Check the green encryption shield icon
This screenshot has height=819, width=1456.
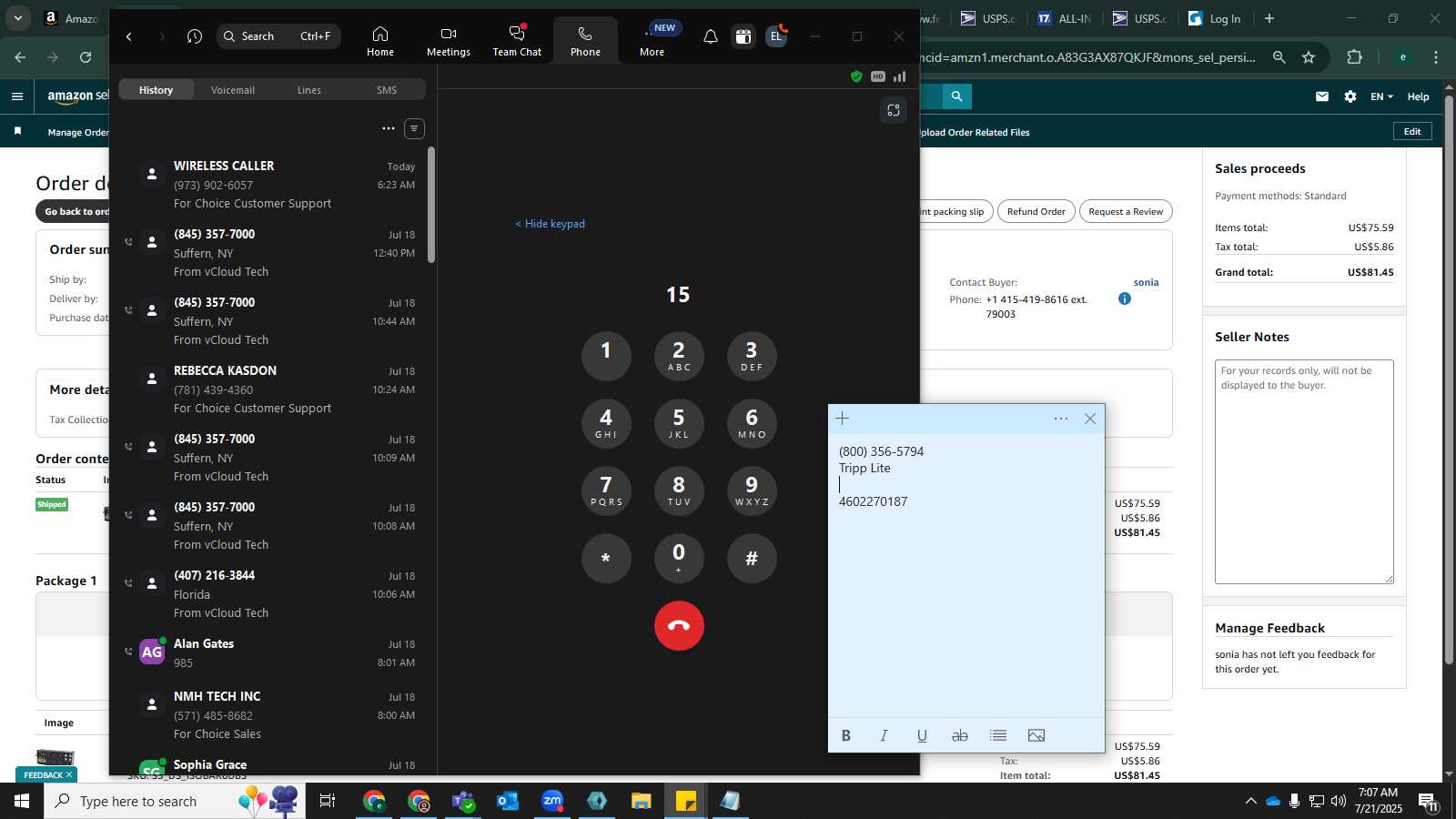click(x=856, y=76)
